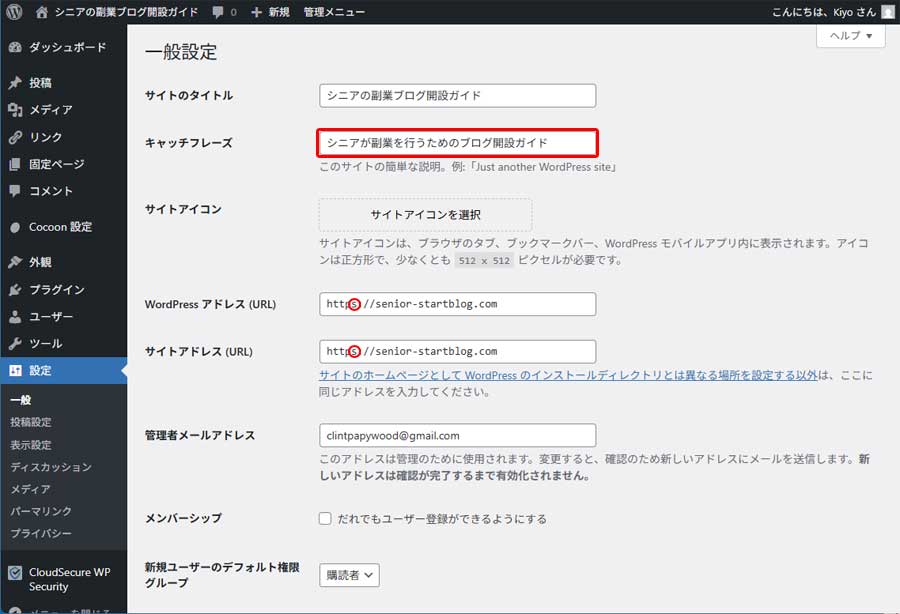Click the サイトアイコンを選択 button
900x614 pixels.
coord(425,216)
